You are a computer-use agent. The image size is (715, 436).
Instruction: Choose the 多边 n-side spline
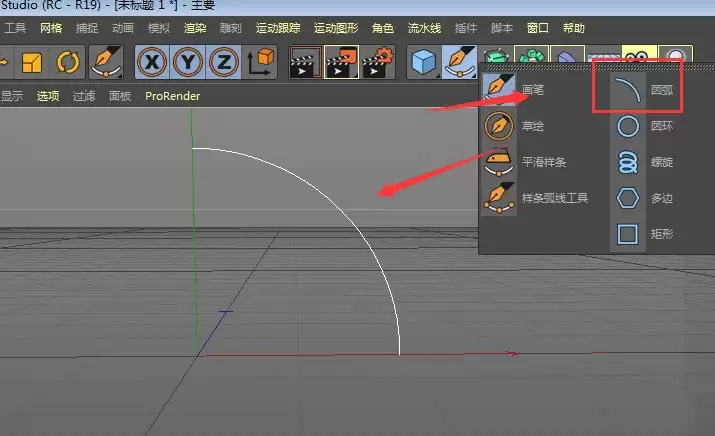pos(643,198)
